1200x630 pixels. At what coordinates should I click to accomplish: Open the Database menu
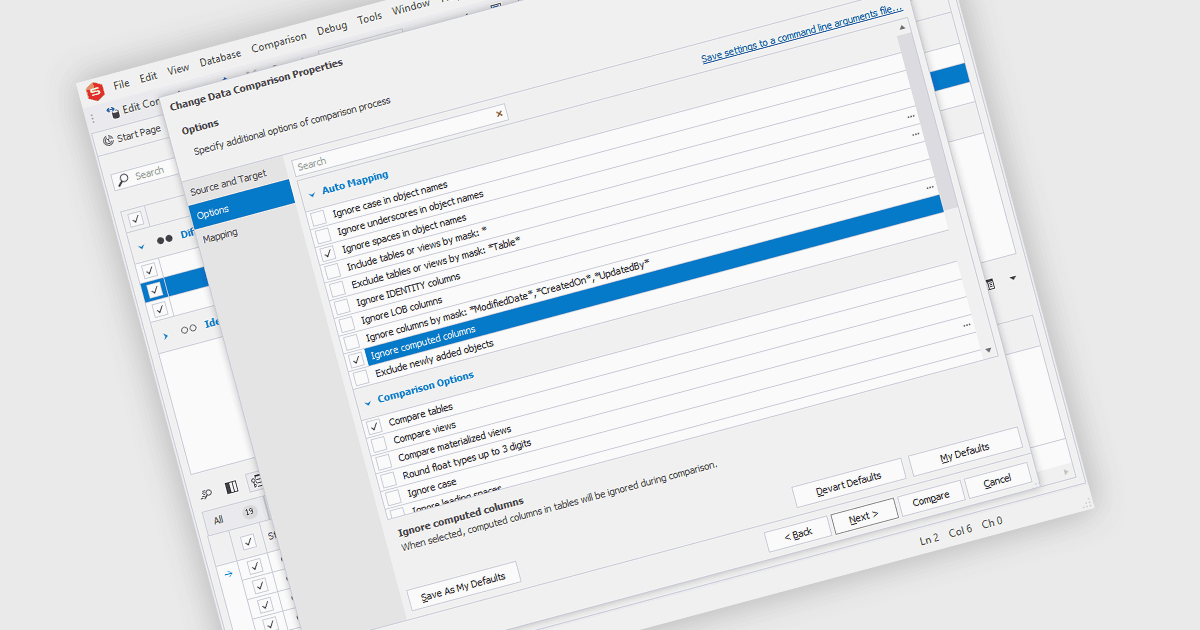coord(220,58)
